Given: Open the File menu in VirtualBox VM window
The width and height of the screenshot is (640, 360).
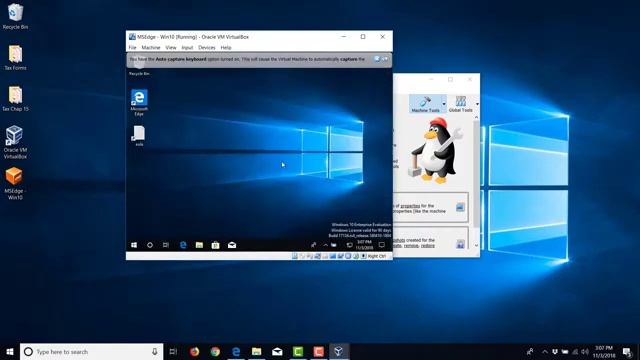Looking at the screenshot, I should tap(132, 48).
